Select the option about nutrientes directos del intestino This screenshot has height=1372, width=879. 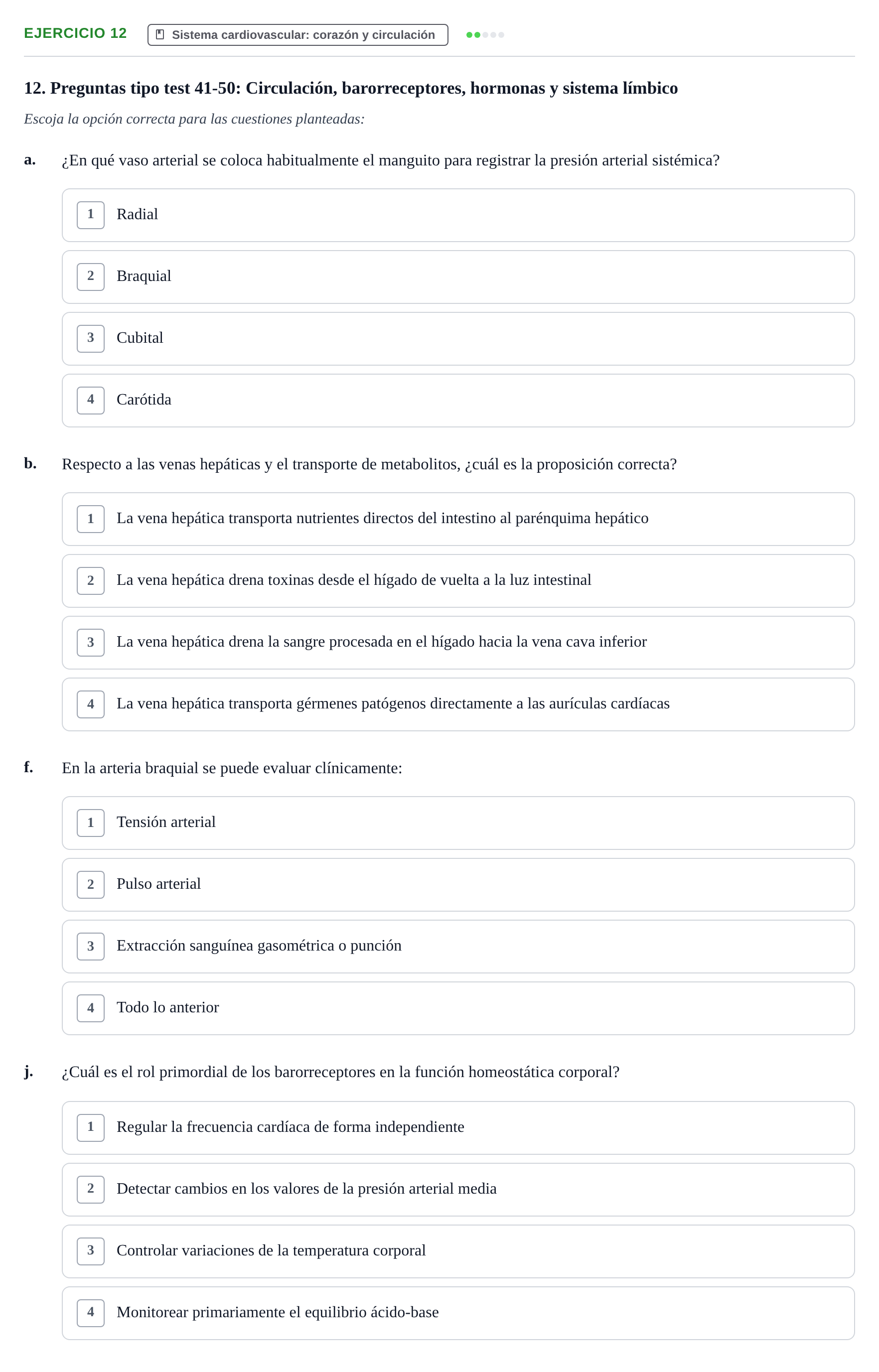[458, 519]
